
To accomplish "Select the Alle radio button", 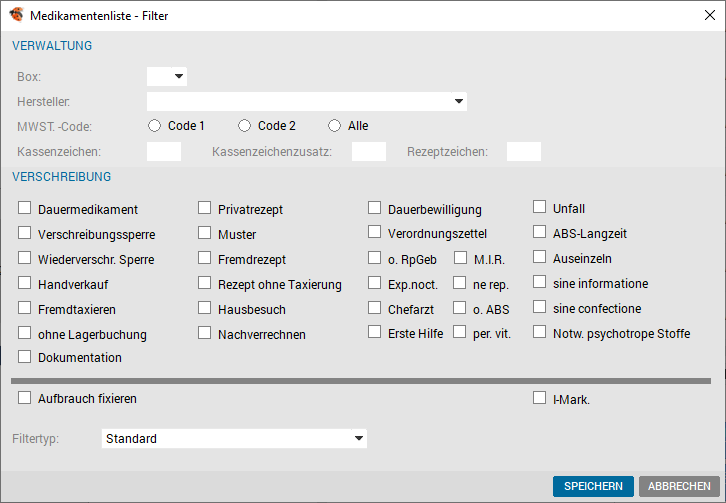I will (334, 126).
